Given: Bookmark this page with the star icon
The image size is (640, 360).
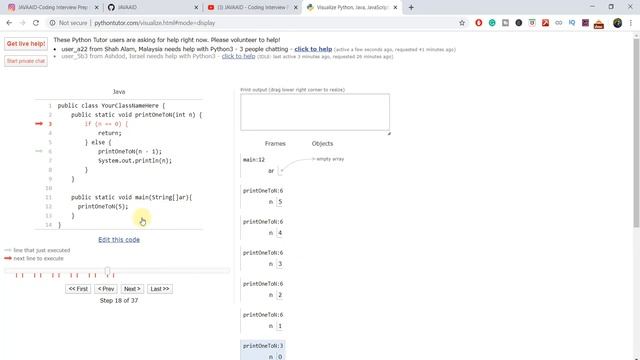Looking at the screenshot, I should 462,23.
